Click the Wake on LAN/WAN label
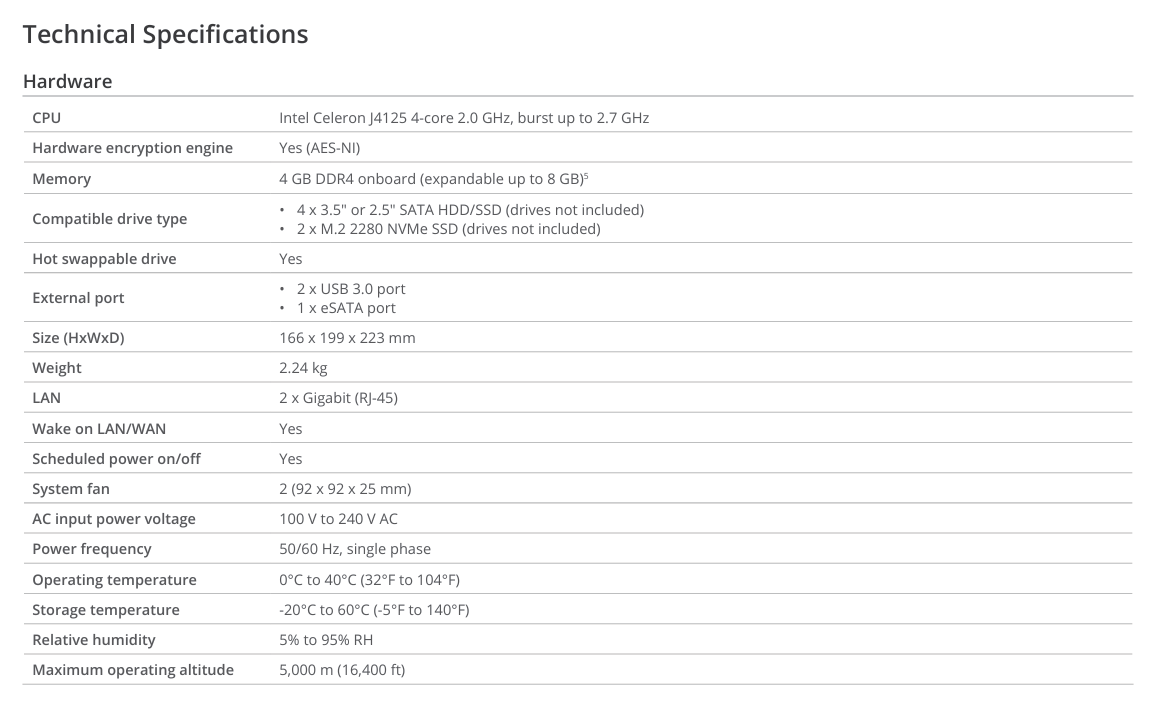The image size is (1157, 711). [99, 429]
